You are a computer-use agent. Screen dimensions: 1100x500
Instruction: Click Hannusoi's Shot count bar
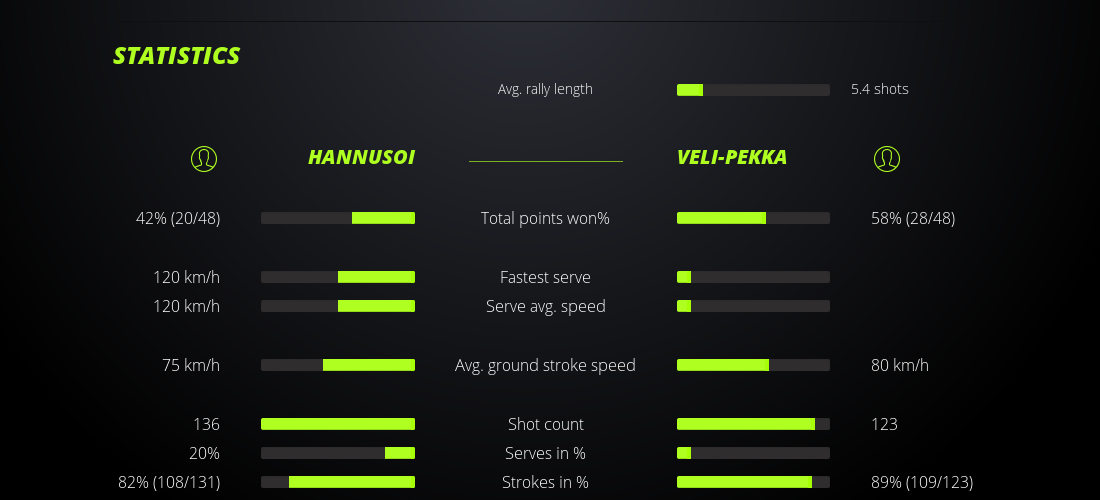[338, 424]
